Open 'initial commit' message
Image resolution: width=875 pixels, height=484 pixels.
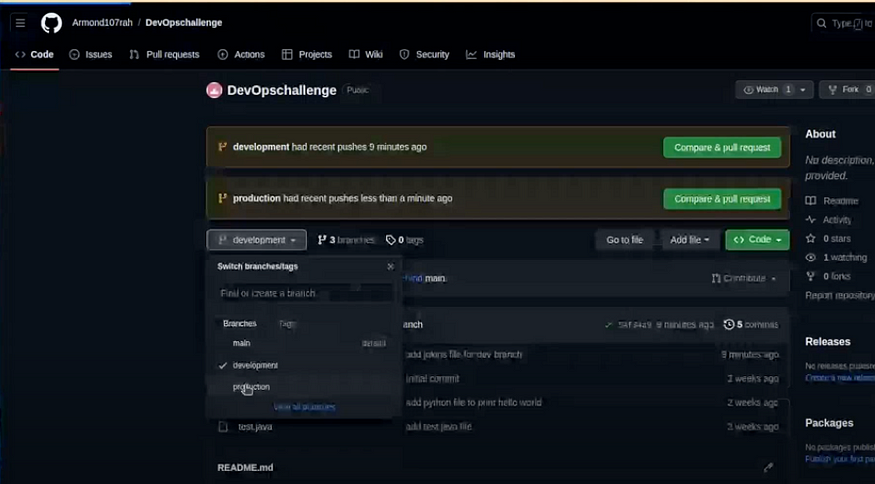point(432,378)
